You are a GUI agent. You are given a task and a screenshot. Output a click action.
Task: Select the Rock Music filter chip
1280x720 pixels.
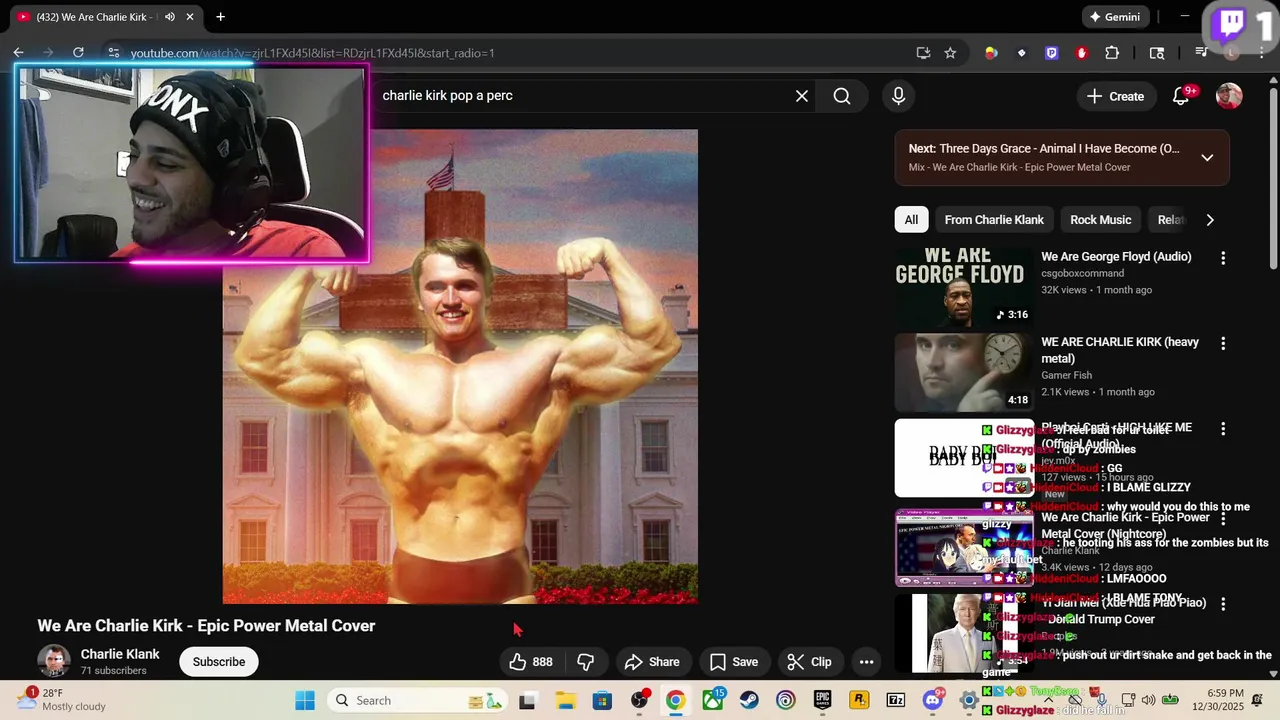point(1100,220)
